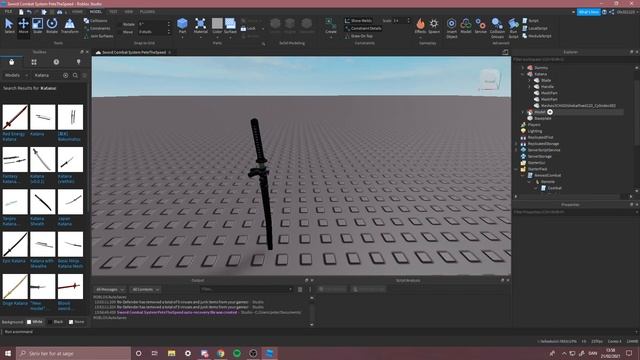Open the Effects menu

(x=420, y=26)
